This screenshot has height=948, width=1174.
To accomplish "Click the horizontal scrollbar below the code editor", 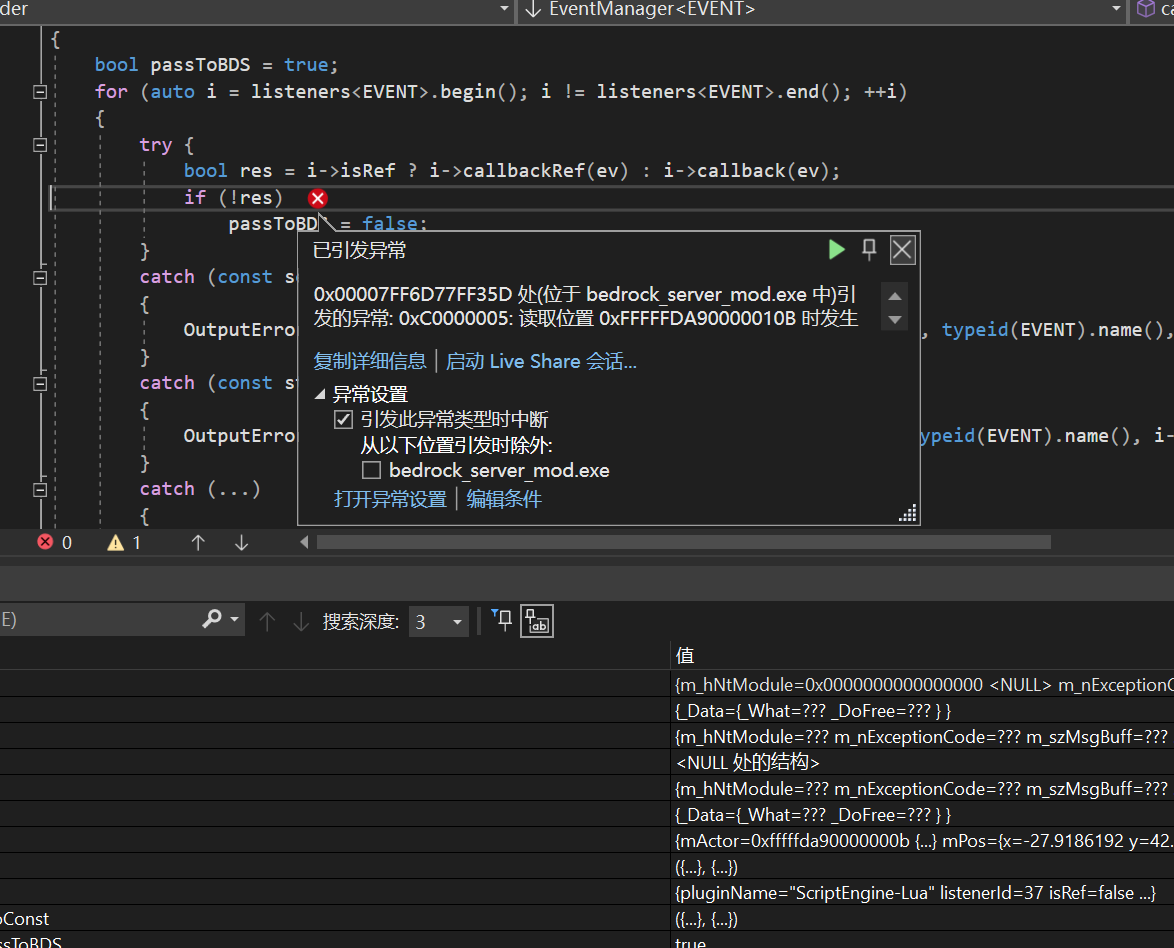I will click(680, 542).
